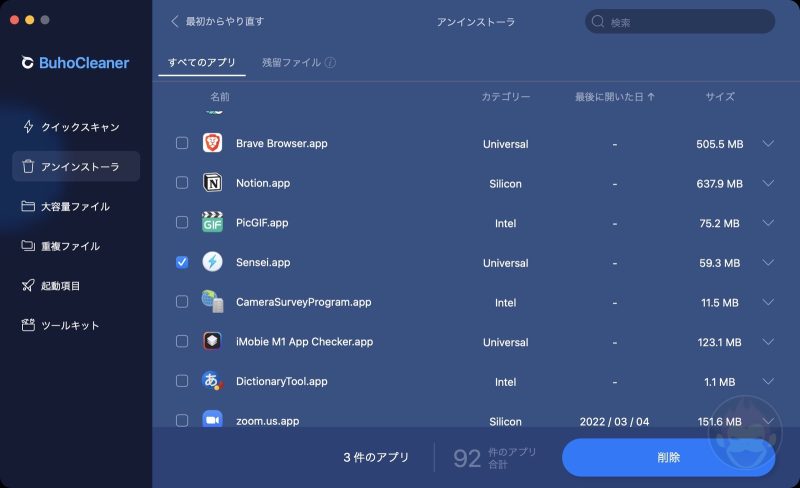Click the CameraSurveyProgram.app name
This screenshot has width=800, height=488.
[304, 302]
